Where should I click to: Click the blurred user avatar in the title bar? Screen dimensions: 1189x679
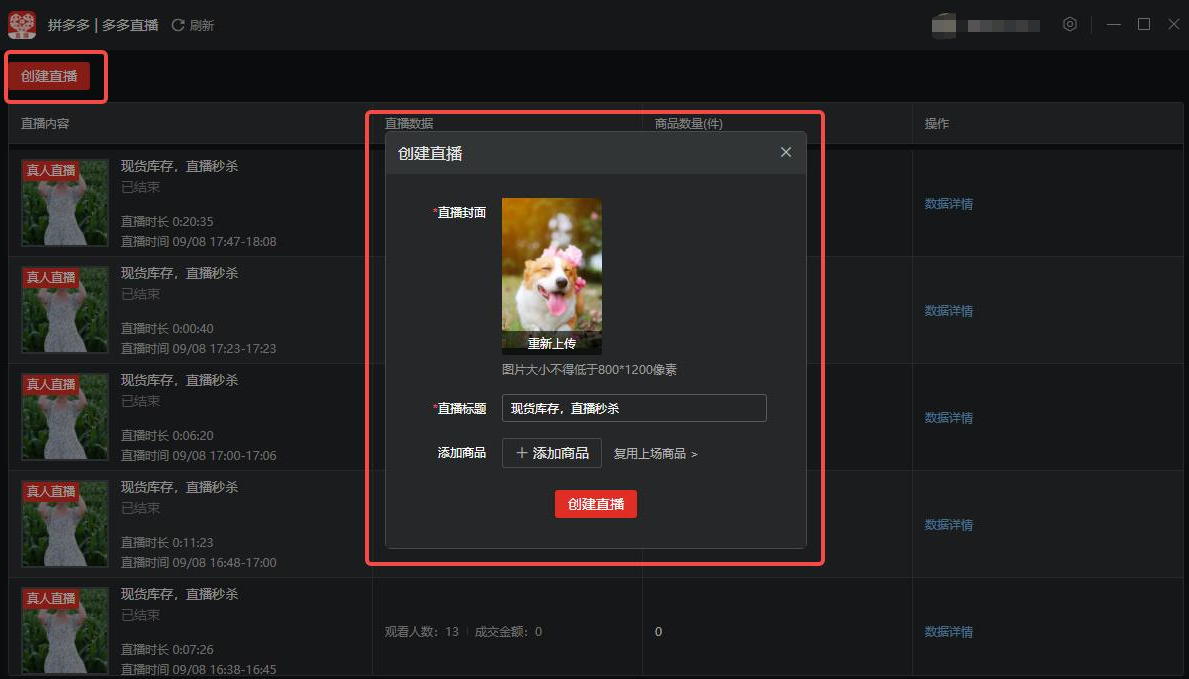(944, 25)
